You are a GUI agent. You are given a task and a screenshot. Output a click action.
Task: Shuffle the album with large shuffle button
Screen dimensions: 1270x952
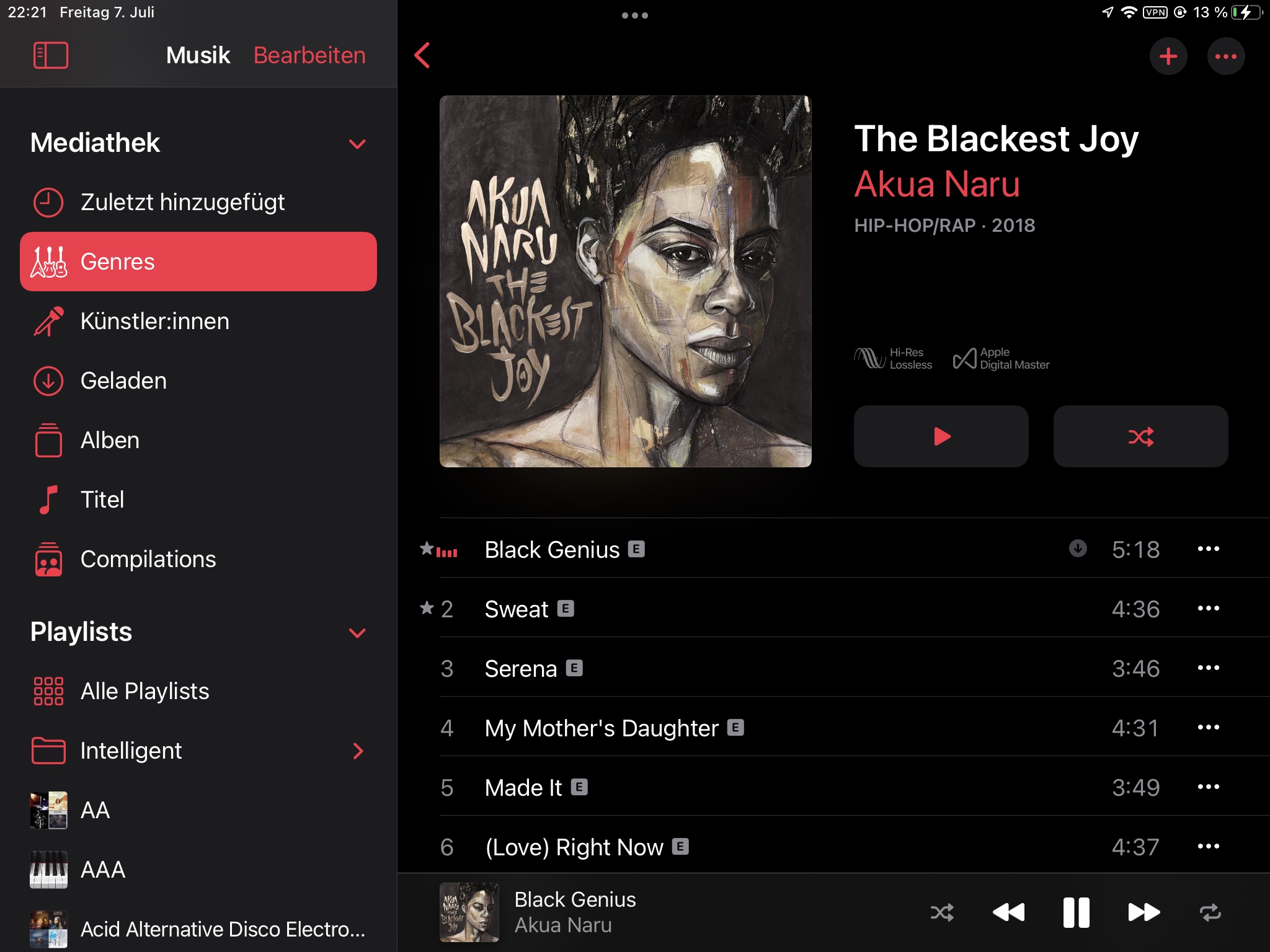click(1140, 436)
